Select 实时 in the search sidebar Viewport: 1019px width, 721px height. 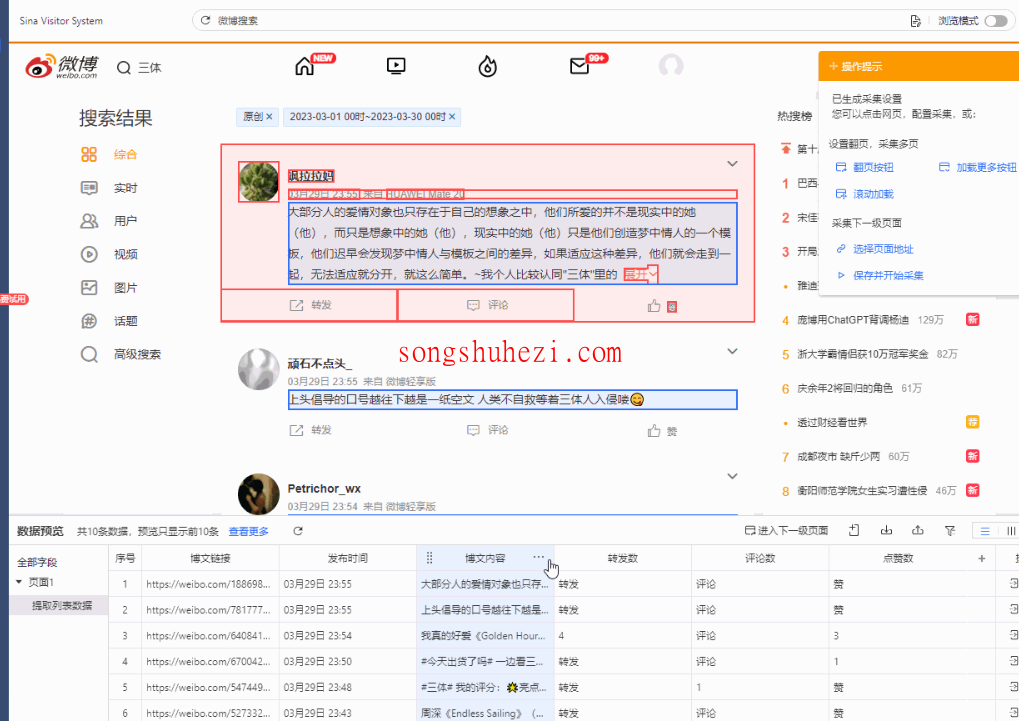tap(109, 188)
